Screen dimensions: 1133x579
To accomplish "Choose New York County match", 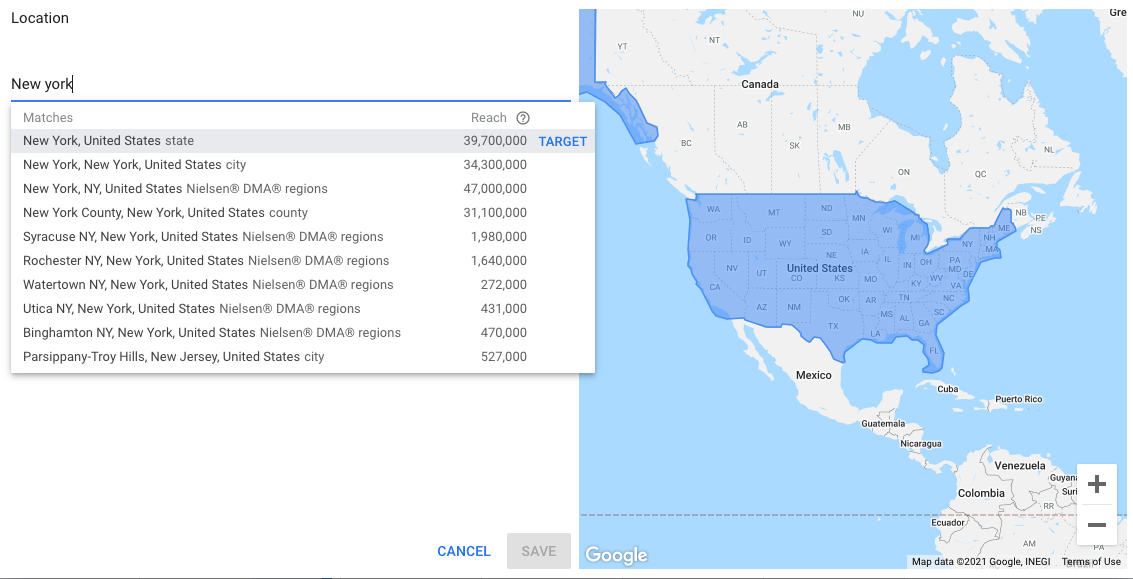I will click(165, 213).
